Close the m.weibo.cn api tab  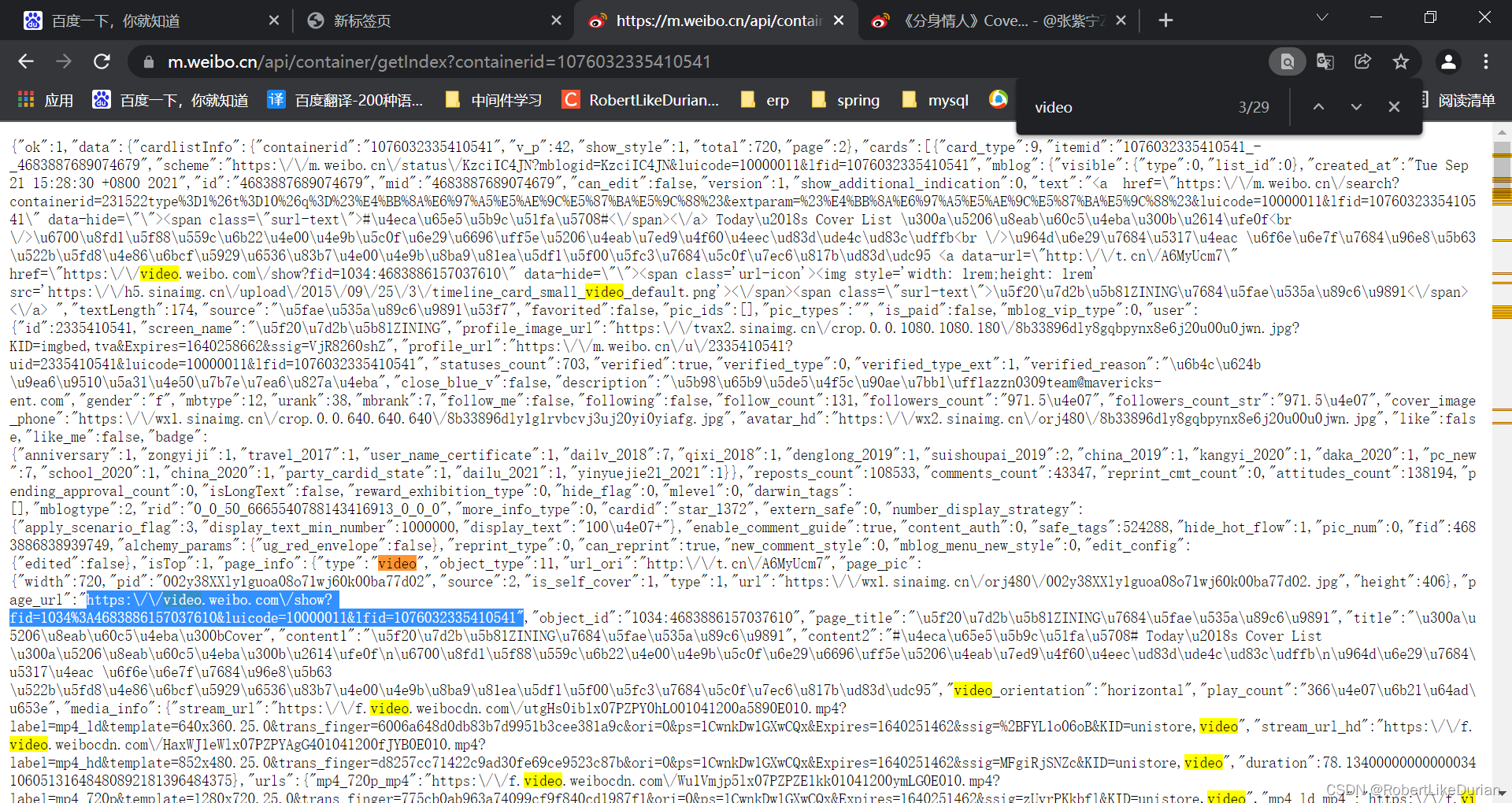point(839,20)
